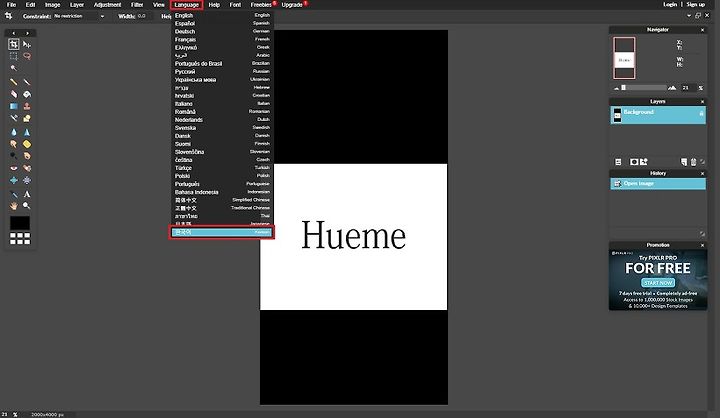The height and width of the screenshot is (418, 720).
Task: Select the Brush tool
Action: (27, 82)
